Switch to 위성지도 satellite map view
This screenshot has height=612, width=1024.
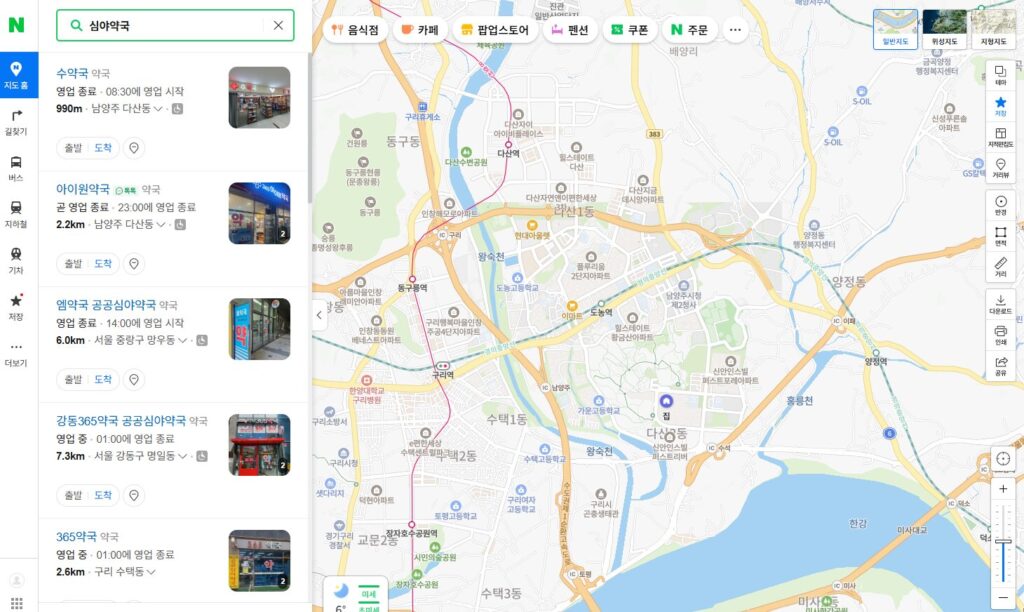944,27
